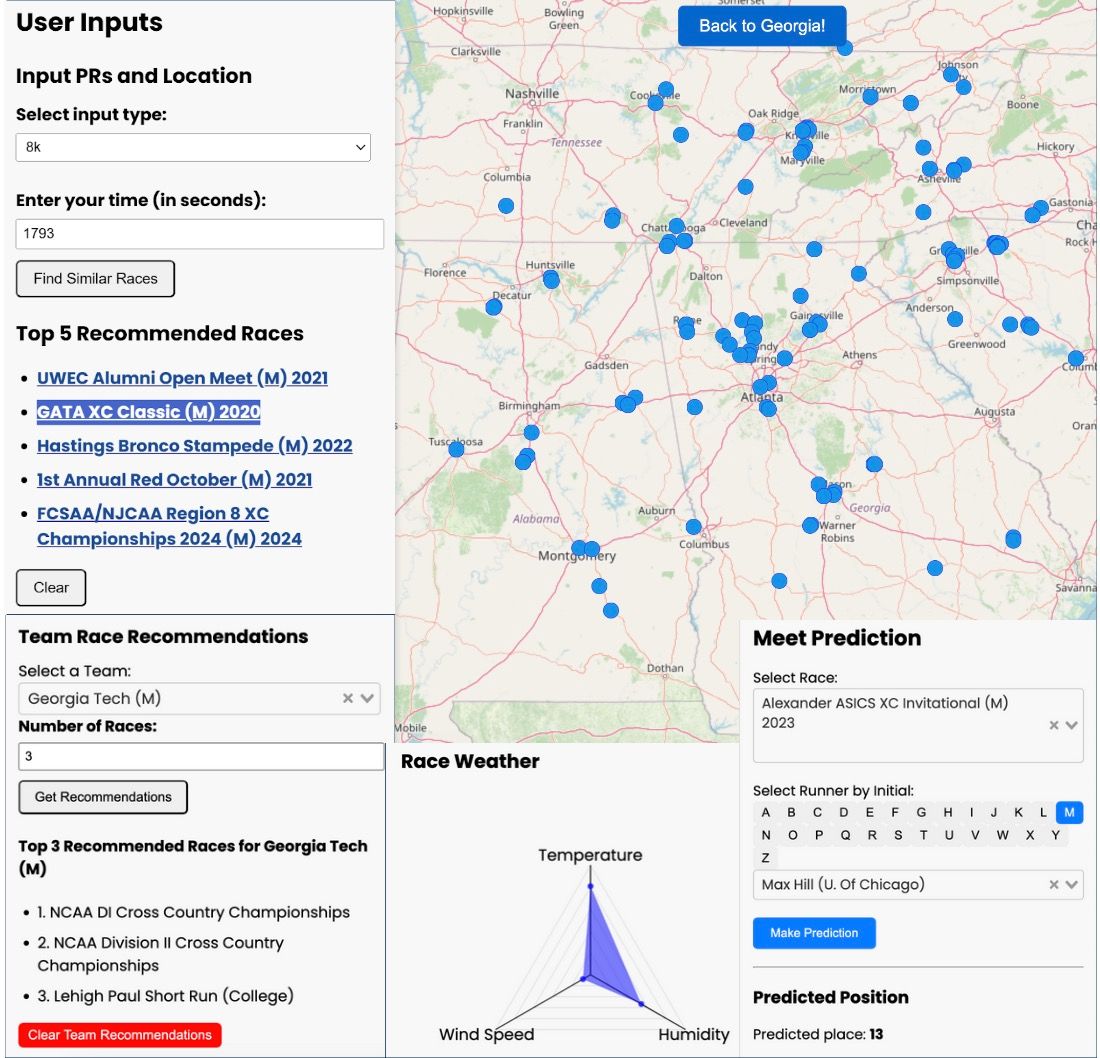
Task: Open the UWEC Alumni Open Meet (M) 2021 link
Action: pyautogui.click(x=182, y=378)
